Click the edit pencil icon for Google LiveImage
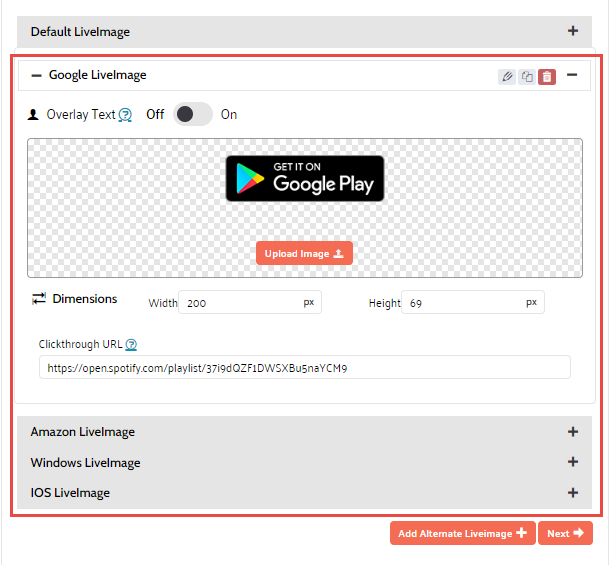 tap(507, 76)
